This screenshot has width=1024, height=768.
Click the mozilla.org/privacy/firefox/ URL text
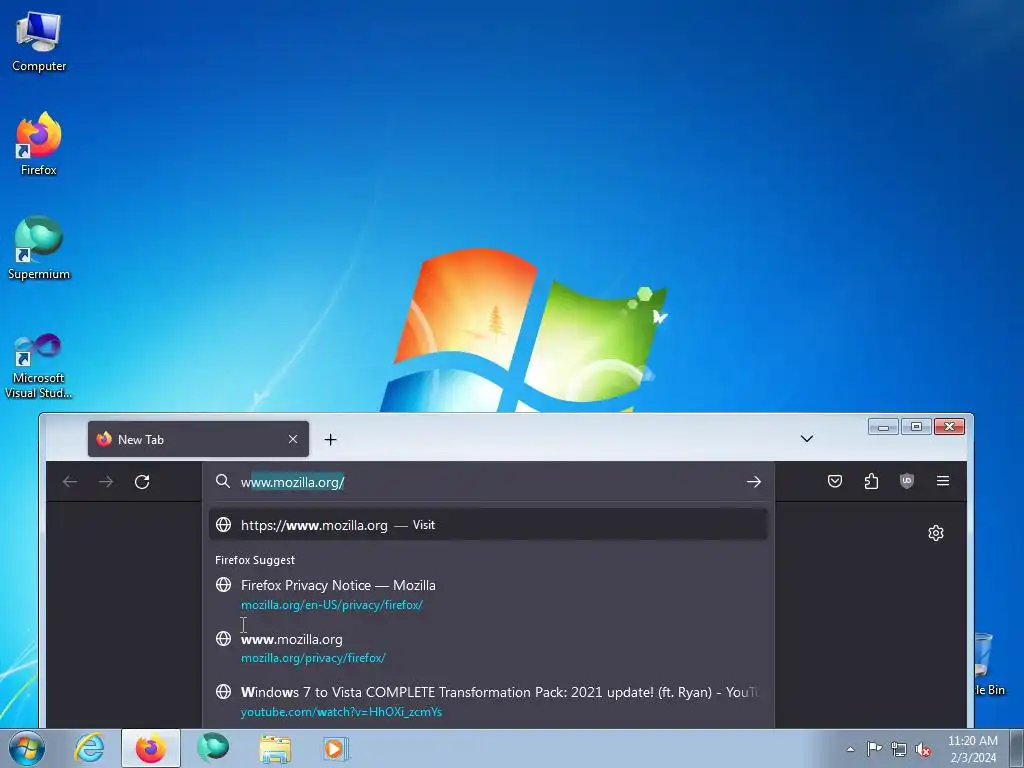pos(313,658)
